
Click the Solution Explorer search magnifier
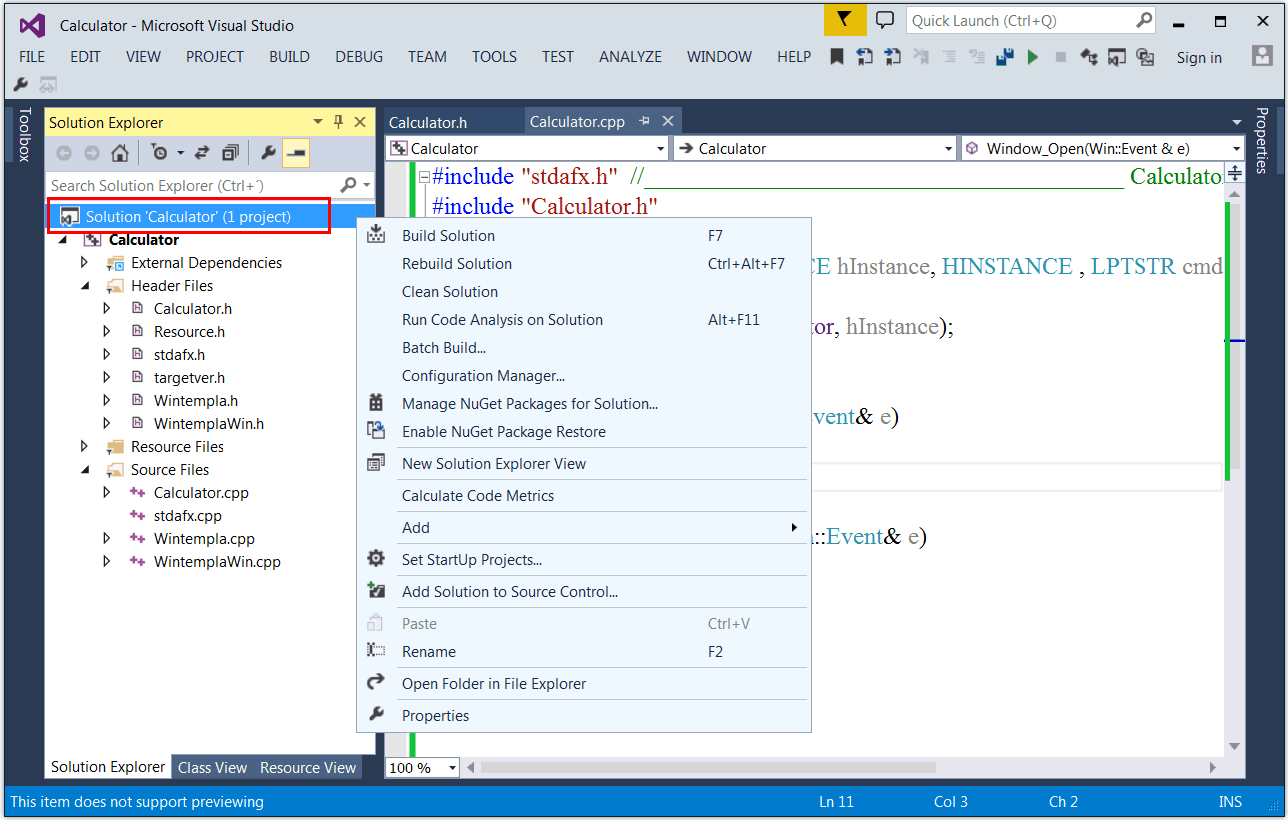pos(348,185)
